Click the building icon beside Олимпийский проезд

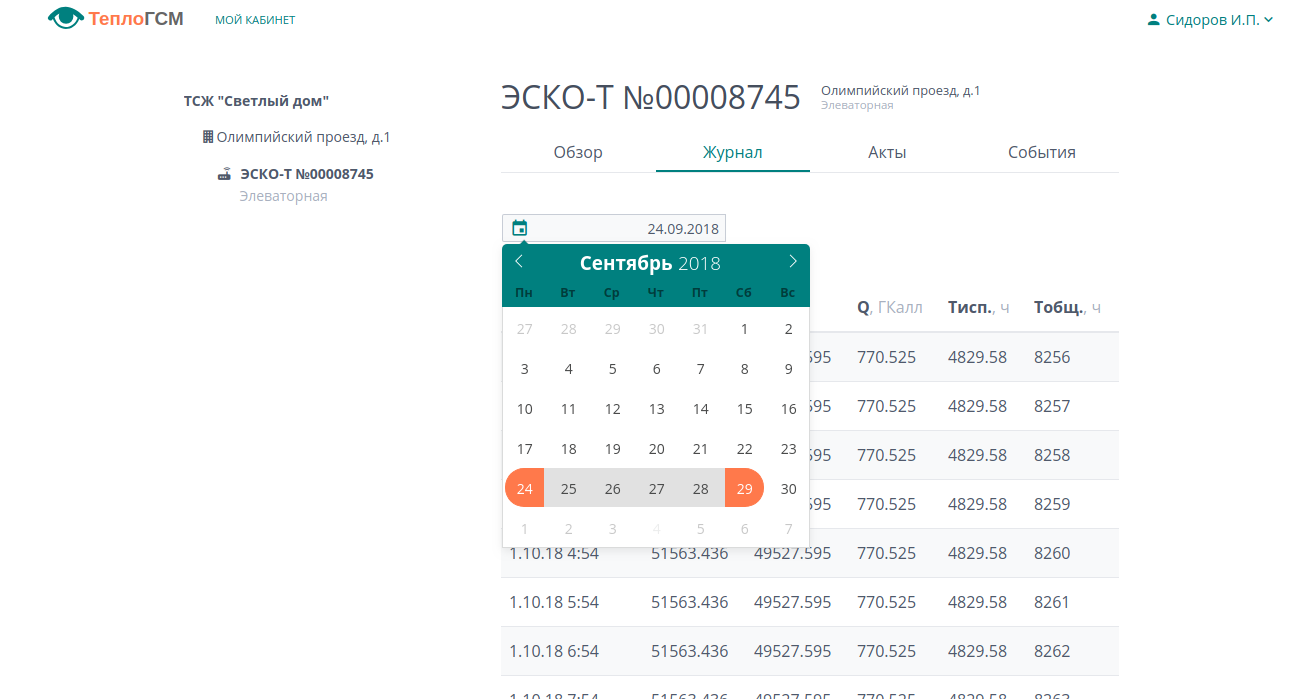(208, 137)
